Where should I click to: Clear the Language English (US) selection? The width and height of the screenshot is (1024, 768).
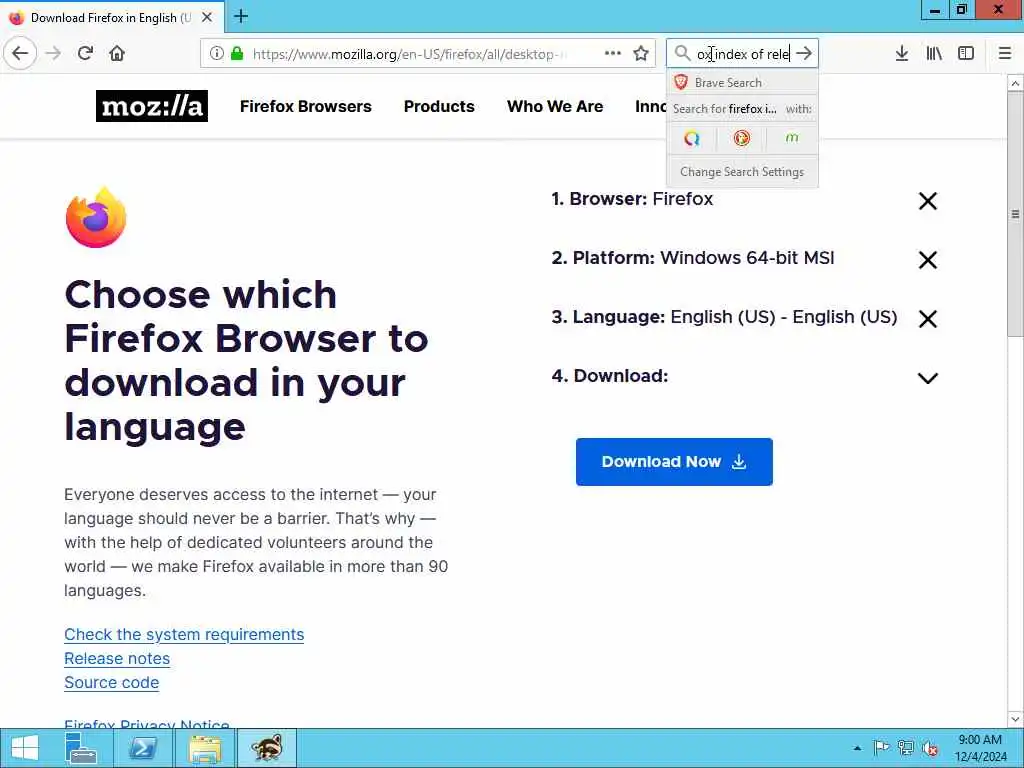928,319
